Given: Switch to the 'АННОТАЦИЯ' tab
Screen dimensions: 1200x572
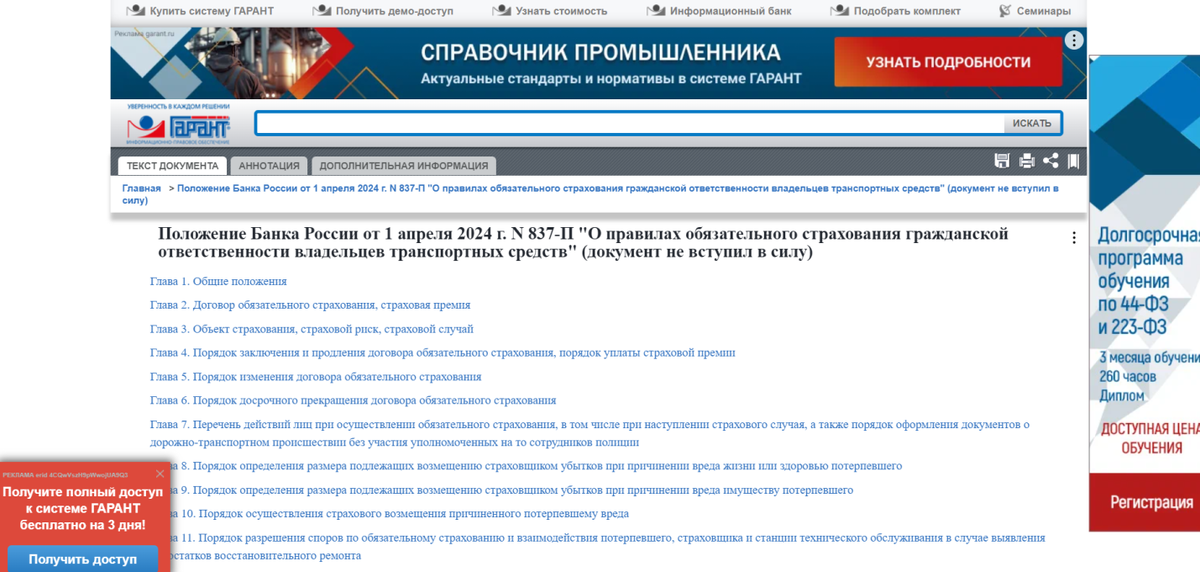Looking at the screenshot, I should click(x=269, y=166).
